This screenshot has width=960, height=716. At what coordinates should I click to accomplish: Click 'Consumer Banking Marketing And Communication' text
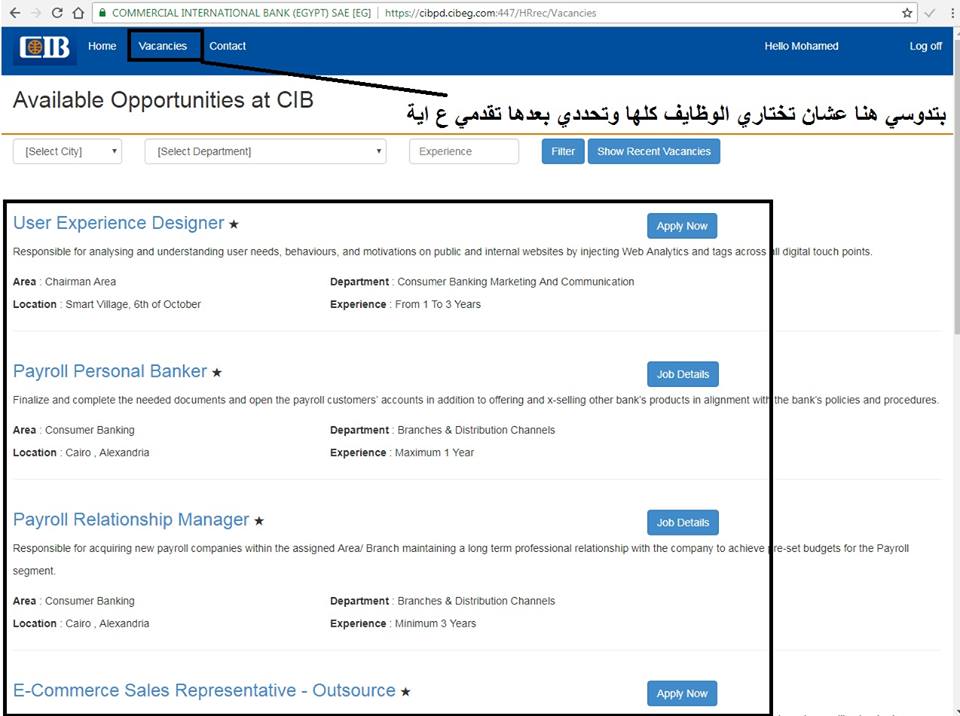[x=516, y=282]
